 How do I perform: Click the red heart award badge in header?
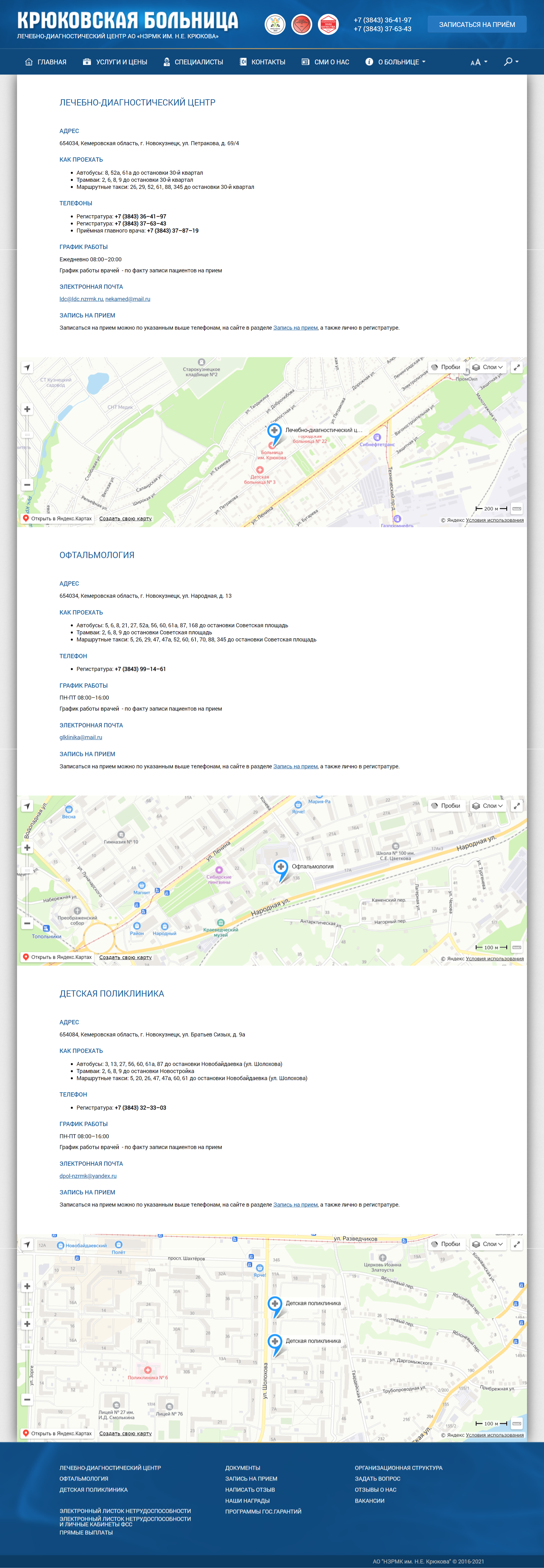click(302, 24)
